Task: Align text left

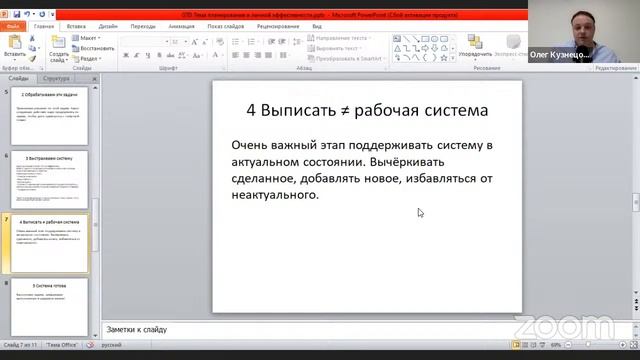Action: [x=236, y=55]
